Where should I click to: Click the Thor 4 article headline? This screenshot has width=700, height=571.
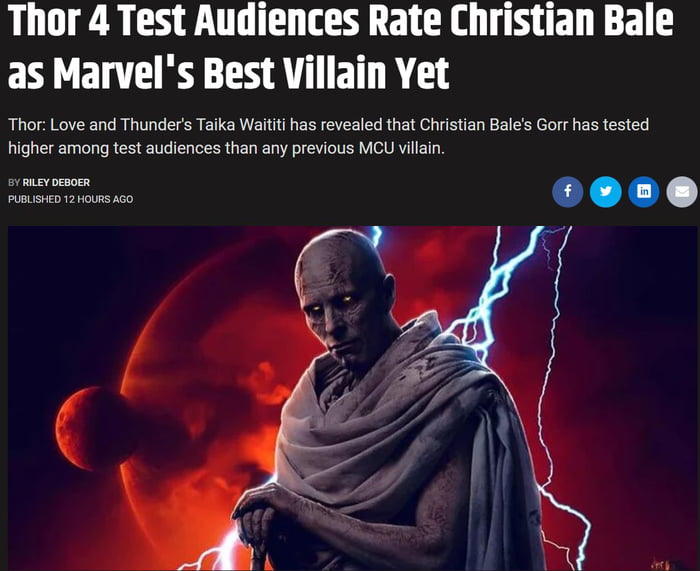(x=341, y=46)
